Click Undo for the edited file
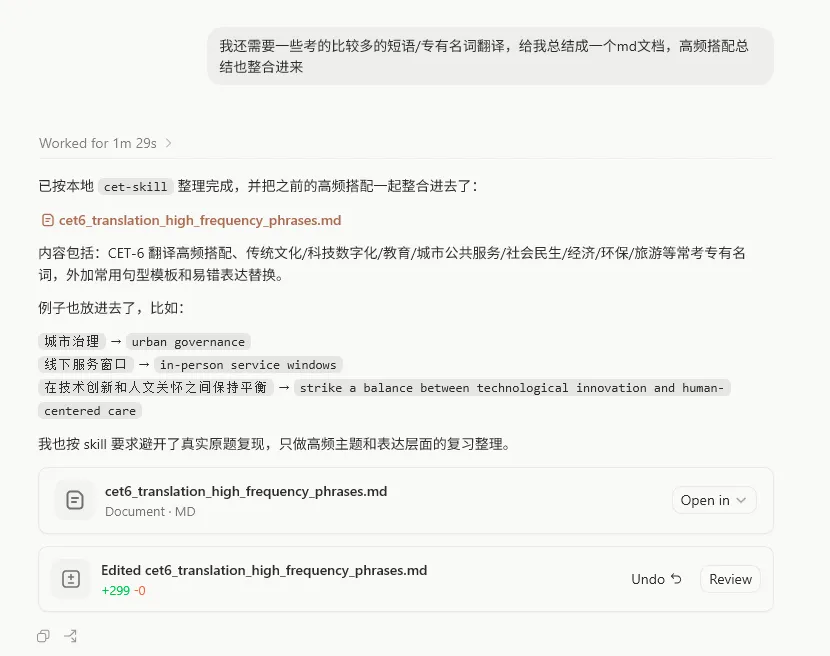Screen dimensions: 830x656 656,579
